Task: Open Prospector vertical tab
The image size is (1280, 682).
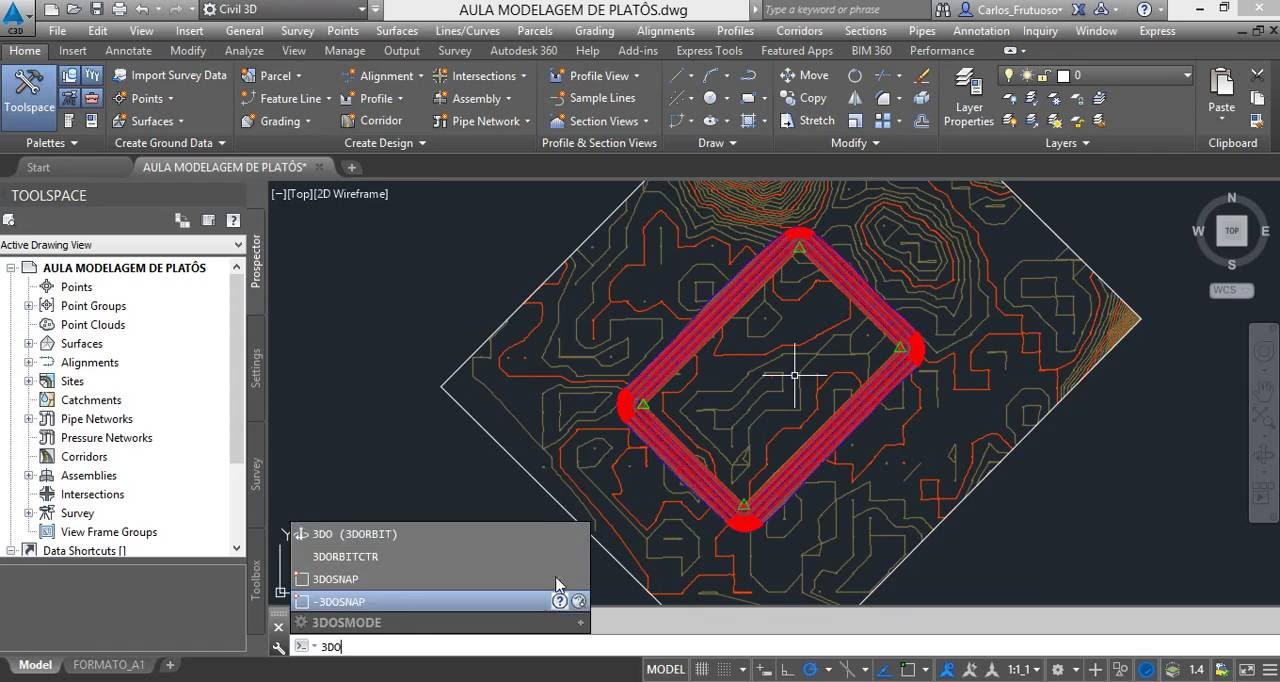Action: coord(256,262)
